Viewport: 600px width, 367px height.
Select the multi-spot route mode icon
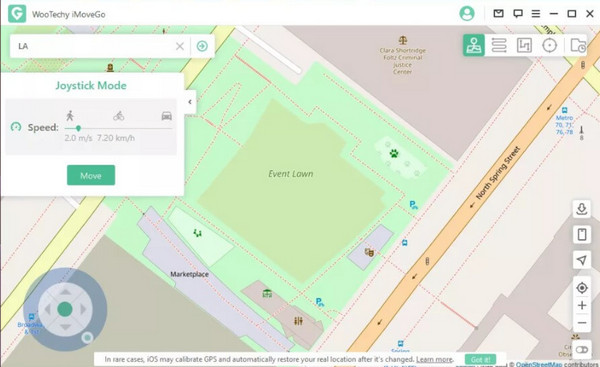524,45
